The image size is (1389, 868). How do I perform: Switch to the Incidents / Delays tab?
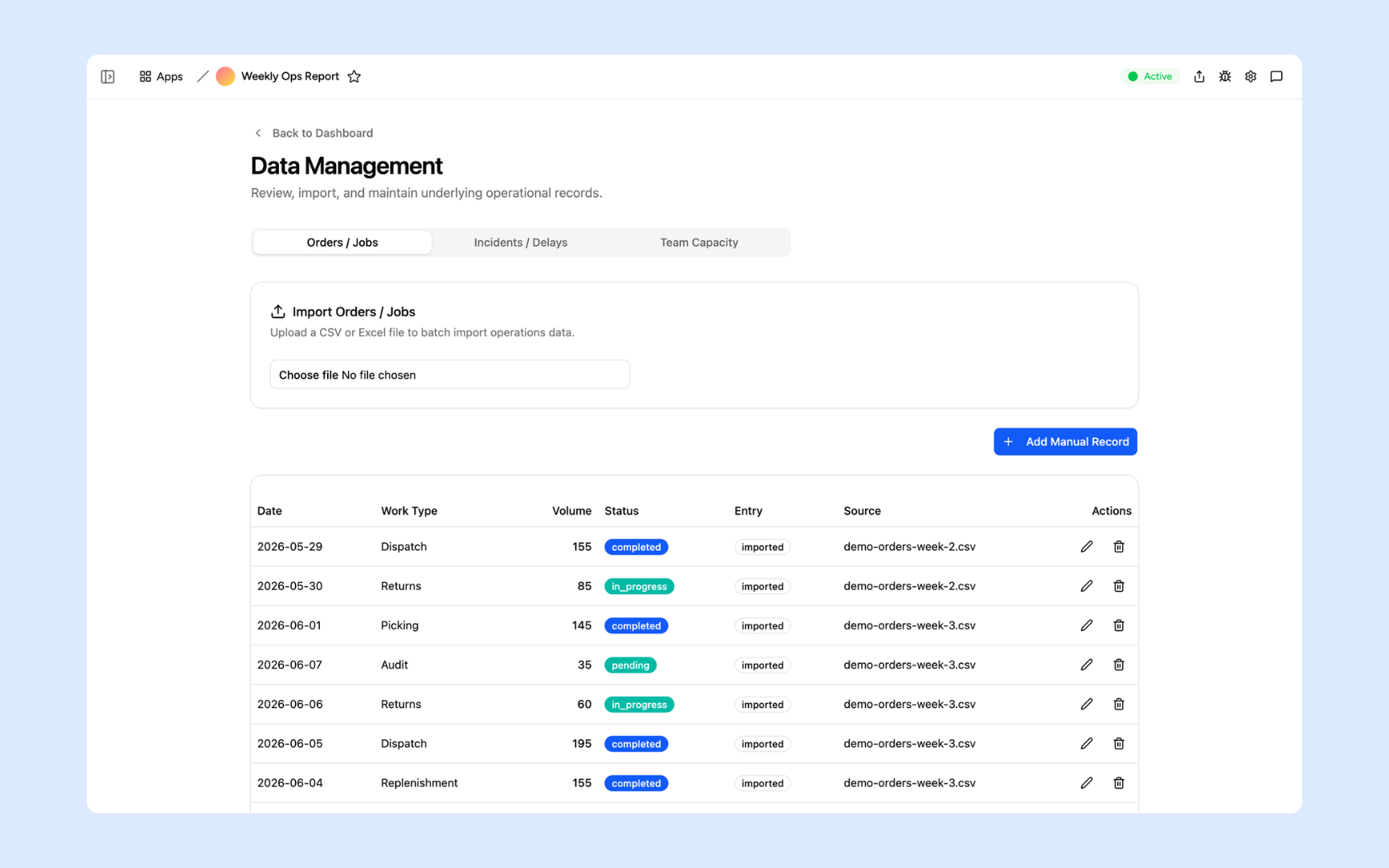[x=521, y=243]
